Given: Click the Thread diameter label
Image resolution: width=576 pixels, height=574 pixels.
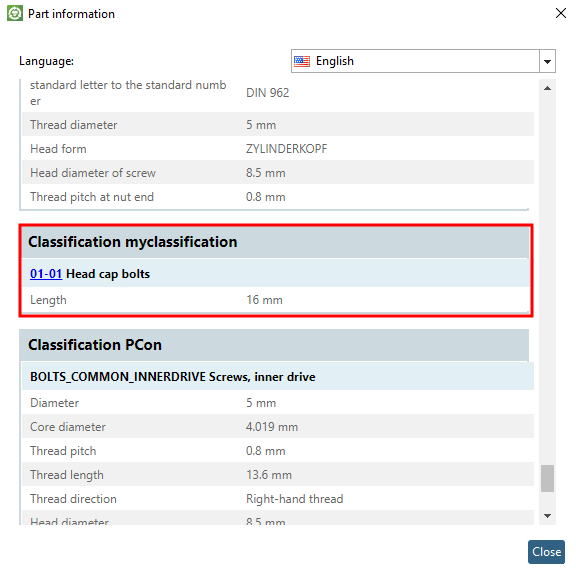Looking at the screenshot, I should coord(73,125).
